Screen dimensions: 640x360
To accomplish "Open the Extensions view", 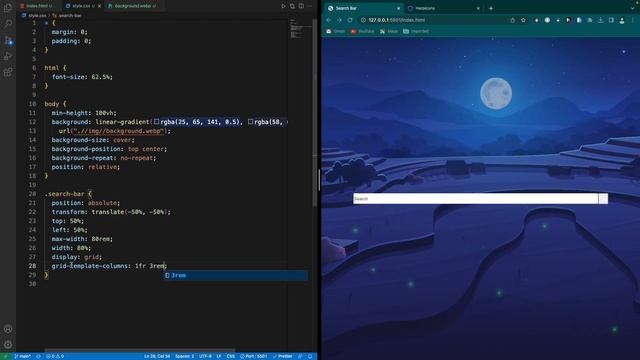I will [x=8, y=72].
